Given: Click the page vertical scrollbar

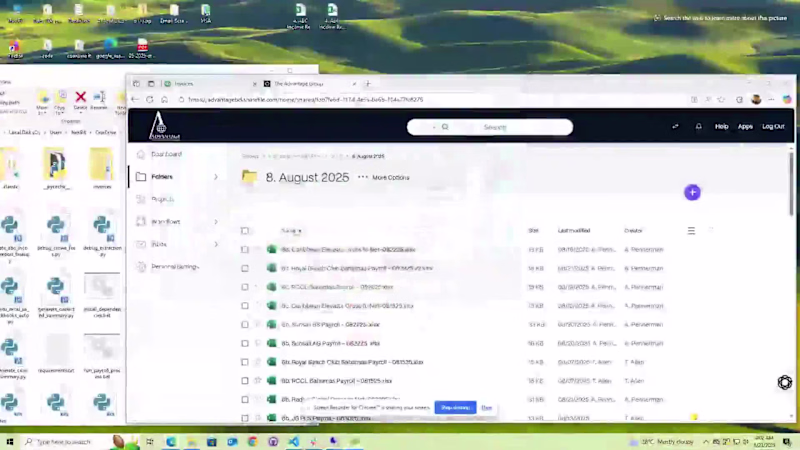Looking at the screenshot, I should [791, 184].
